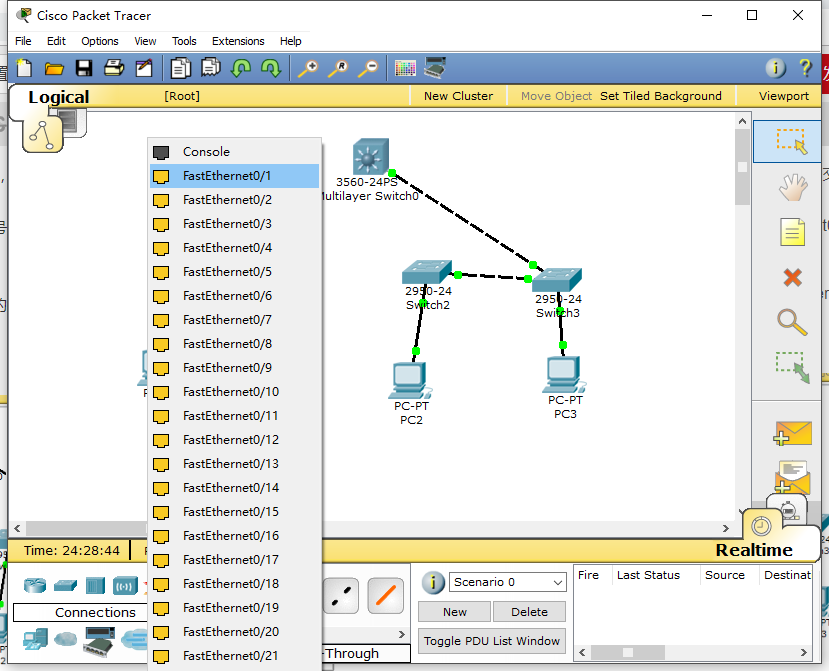The width and height of the screenshot is (829, 671).
Task: Click Set Tiled Background
Action: pos(660,96)
